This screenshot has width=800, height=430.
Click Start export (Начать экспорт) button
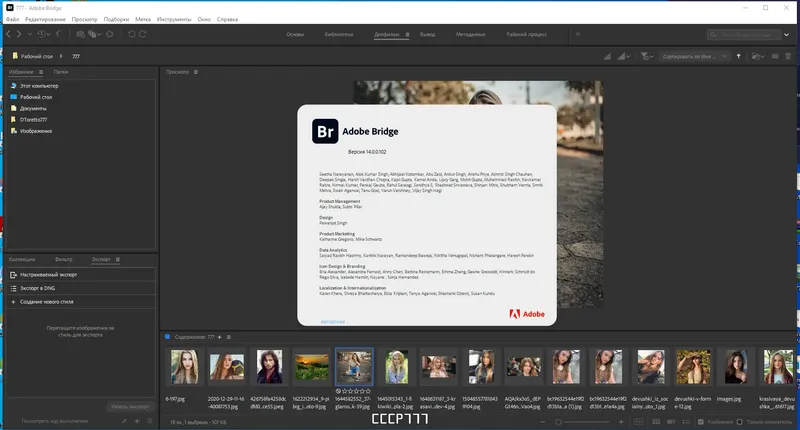130,407
